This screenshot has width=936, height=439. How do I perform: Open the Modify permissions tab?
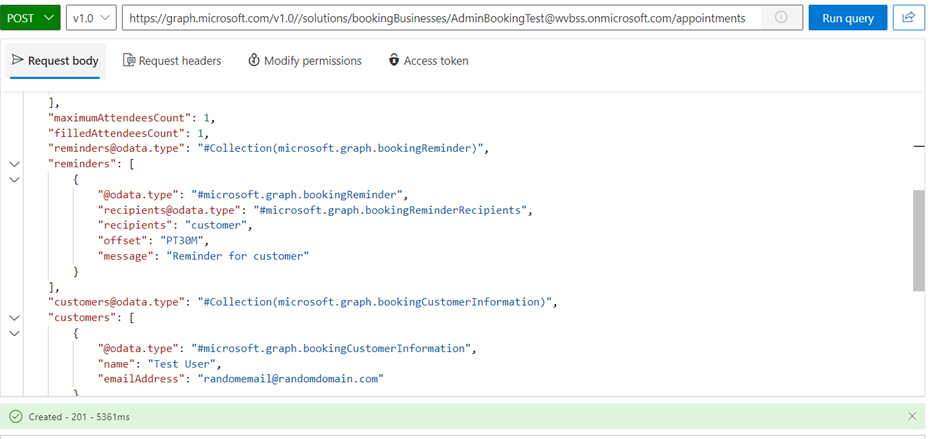click(305, 61)
